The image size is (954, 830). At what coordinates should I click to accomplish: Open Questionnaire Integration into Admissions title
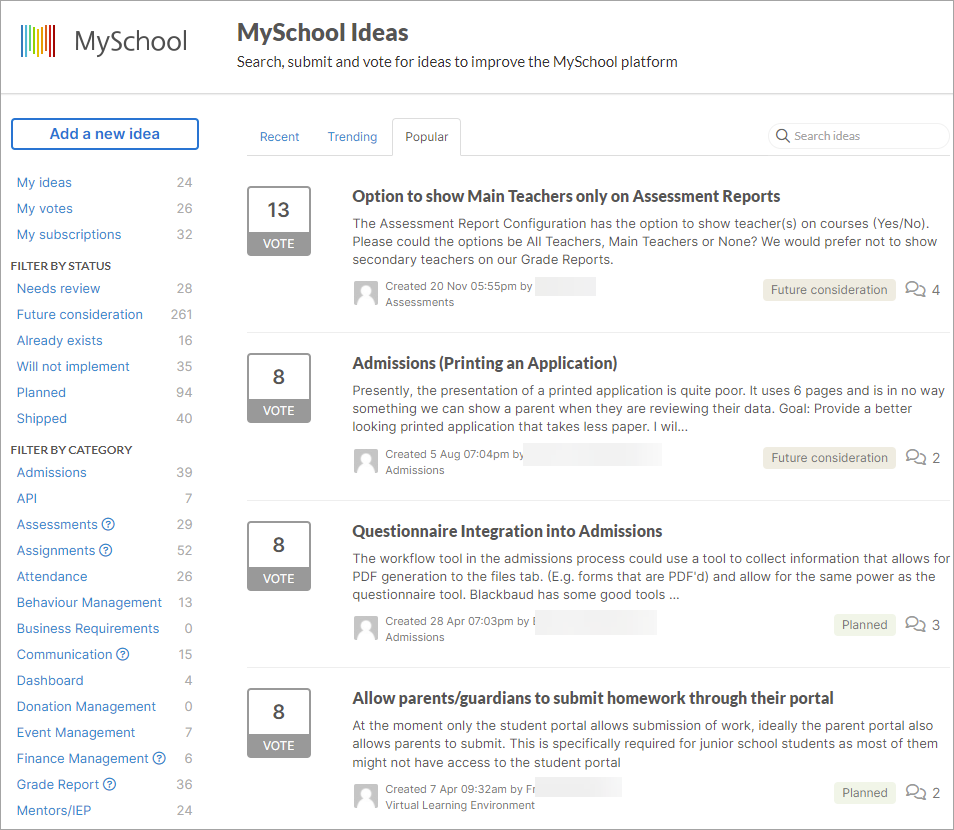[507, 531]
